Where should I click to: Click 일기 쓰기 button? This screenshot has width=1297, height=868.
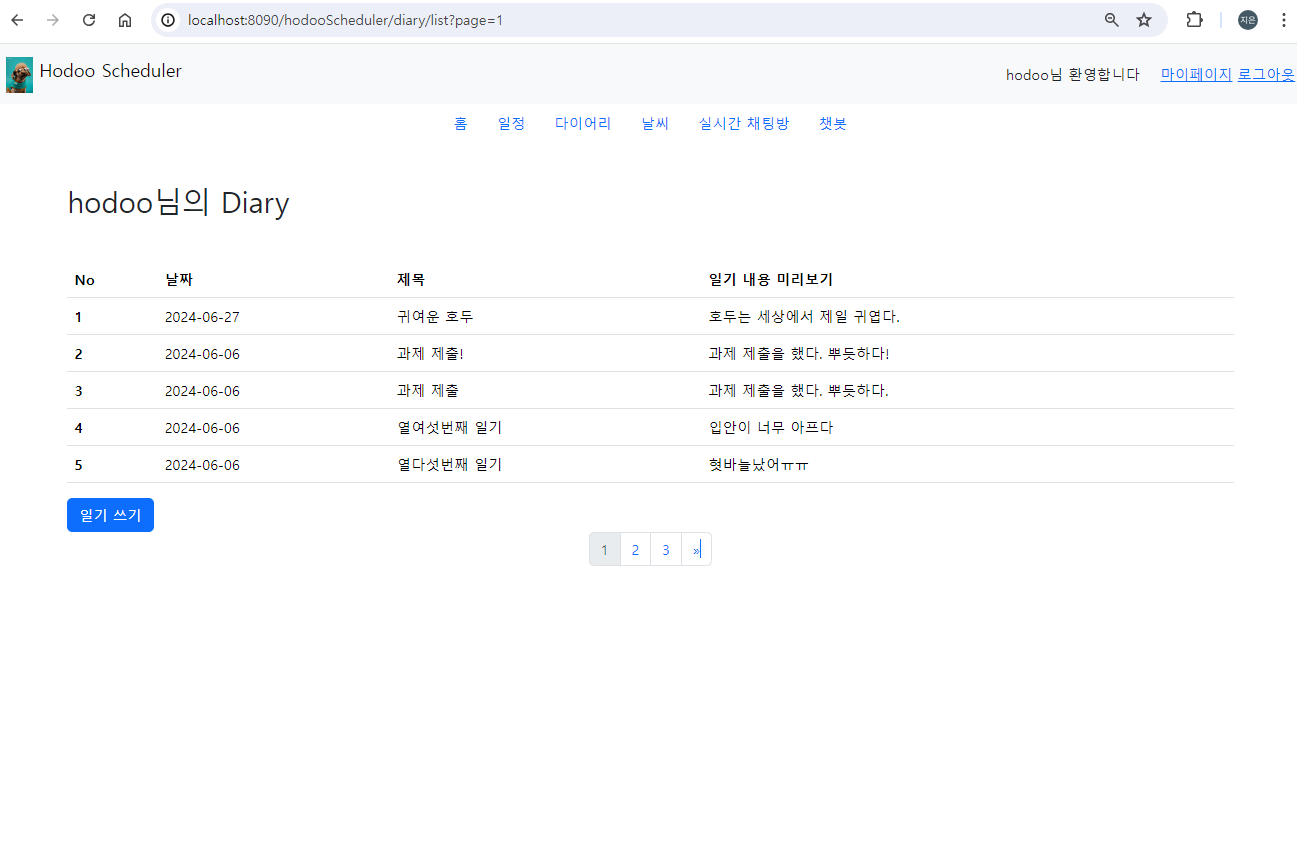[110, 515]
